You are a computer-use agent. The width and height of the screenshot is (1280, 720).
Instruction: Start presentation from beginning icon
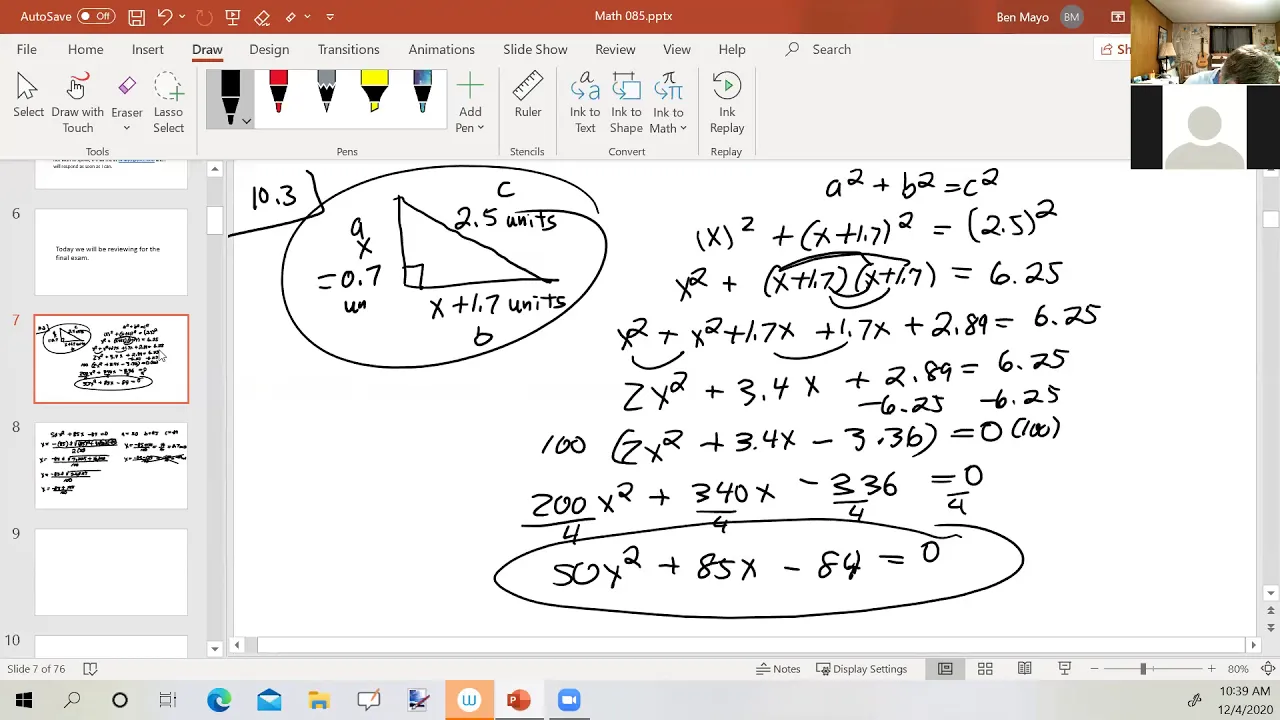(x=233, y=16)
